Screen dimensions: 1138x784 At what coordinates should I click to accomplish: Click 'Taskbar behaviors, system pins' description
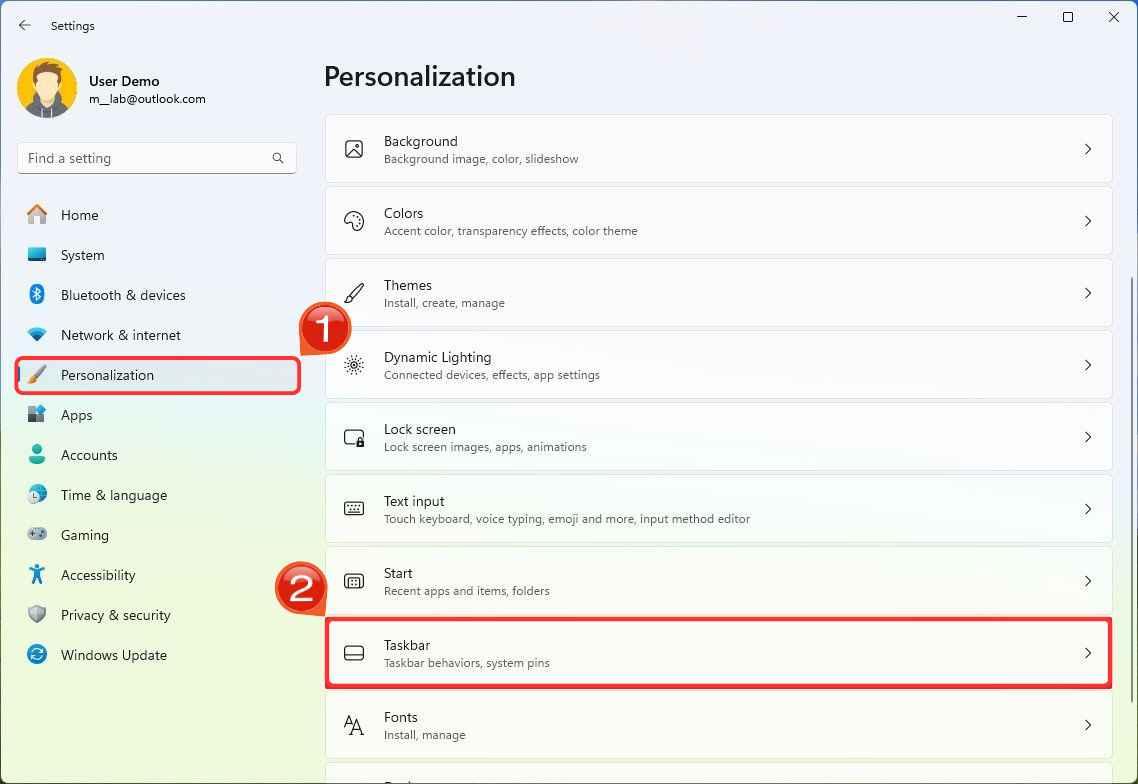point(467,663)
